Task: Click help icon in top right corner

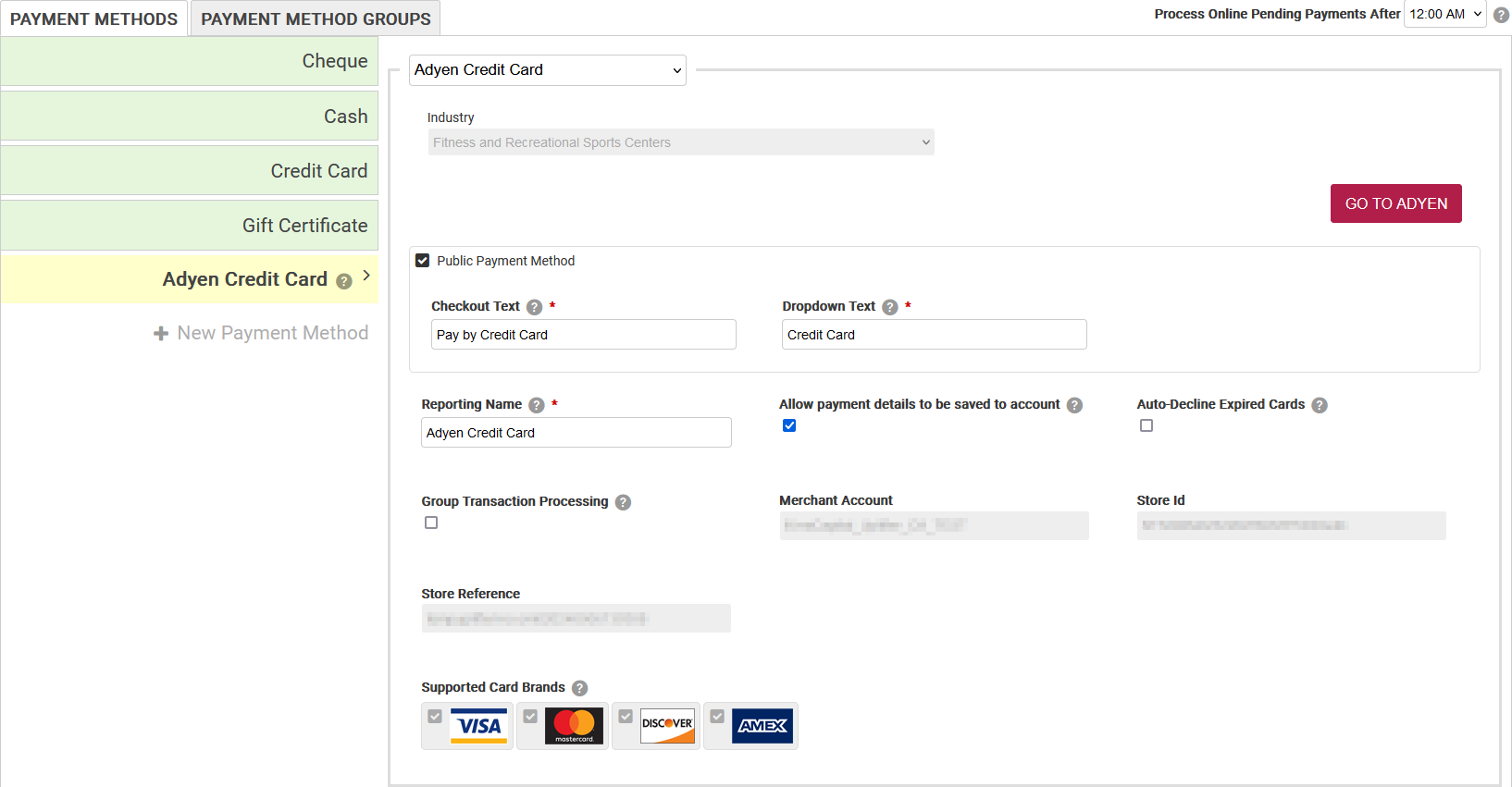Action: click(x=1501, y=15)
